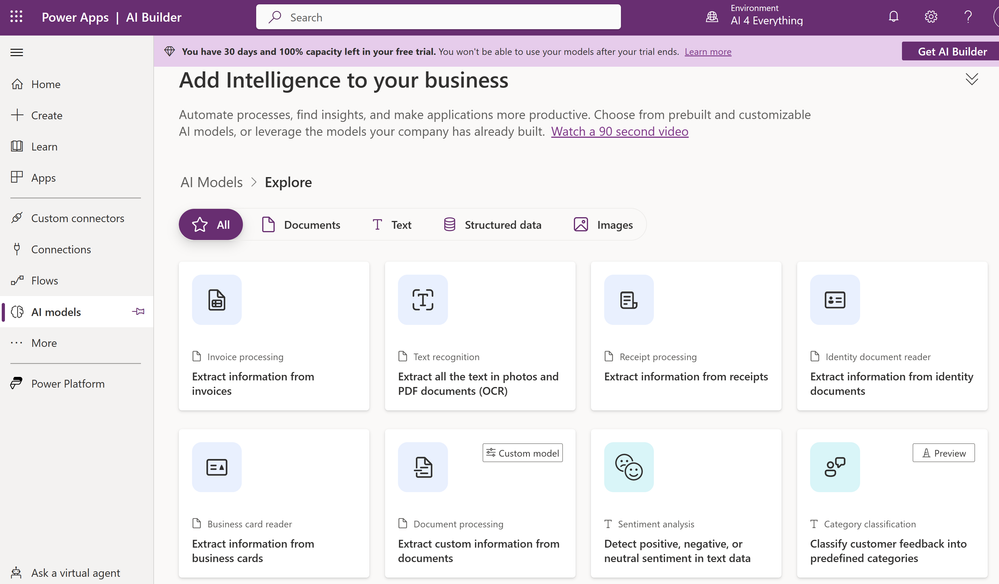Go to AI Models breadcrumb link

tap(212, 182)
